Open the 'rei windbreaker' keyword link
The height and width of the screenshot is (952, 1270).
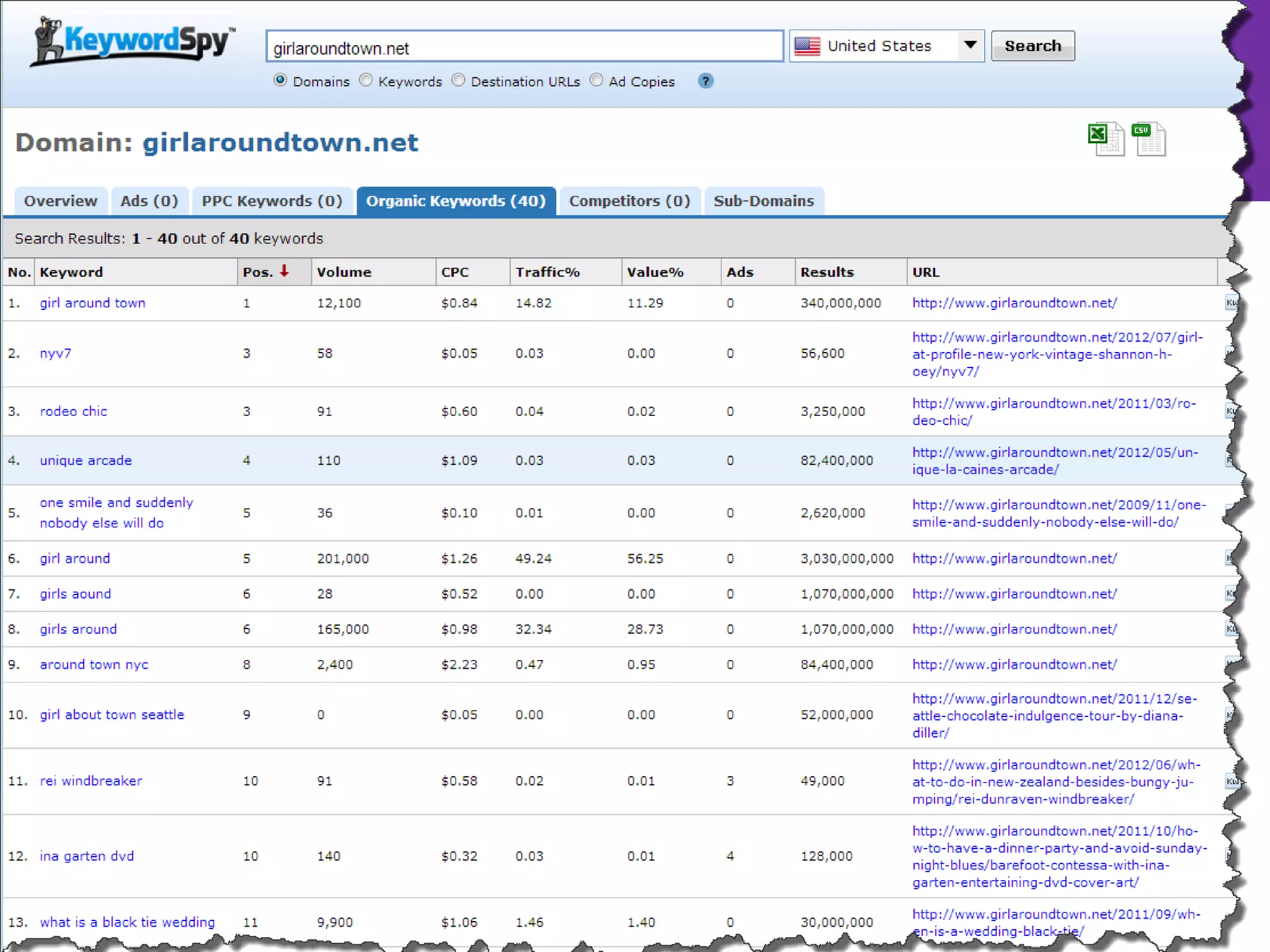point(91,781)
